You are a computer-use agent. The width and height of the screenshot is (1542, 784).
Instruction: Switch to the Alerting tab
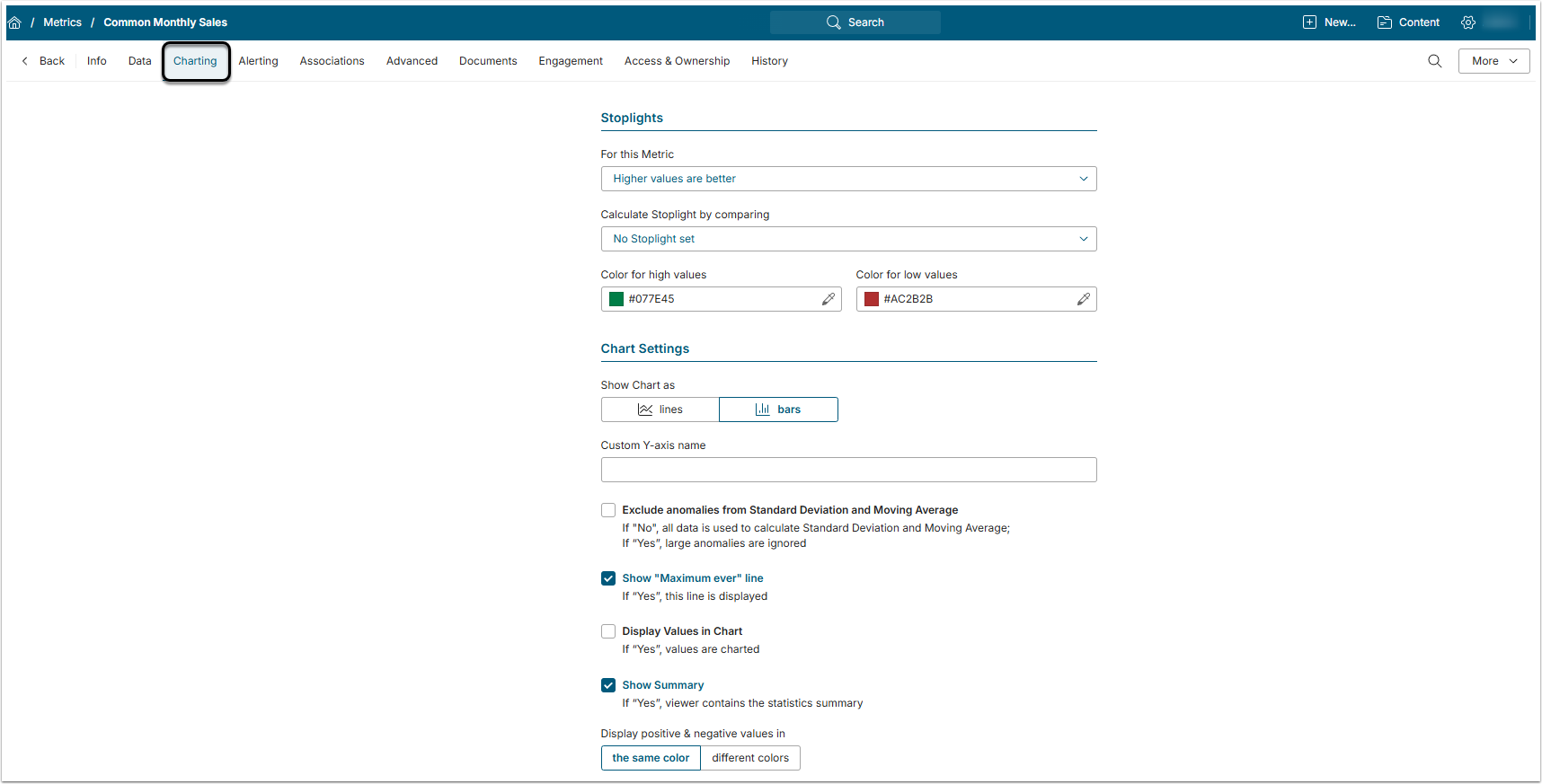coord(258,61)
